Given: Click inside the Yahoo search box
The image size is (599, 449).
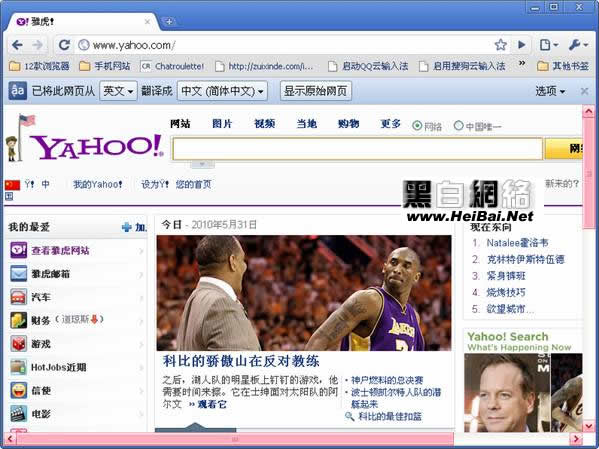Looking at the screenshot, I should click(x=357, y=149).
